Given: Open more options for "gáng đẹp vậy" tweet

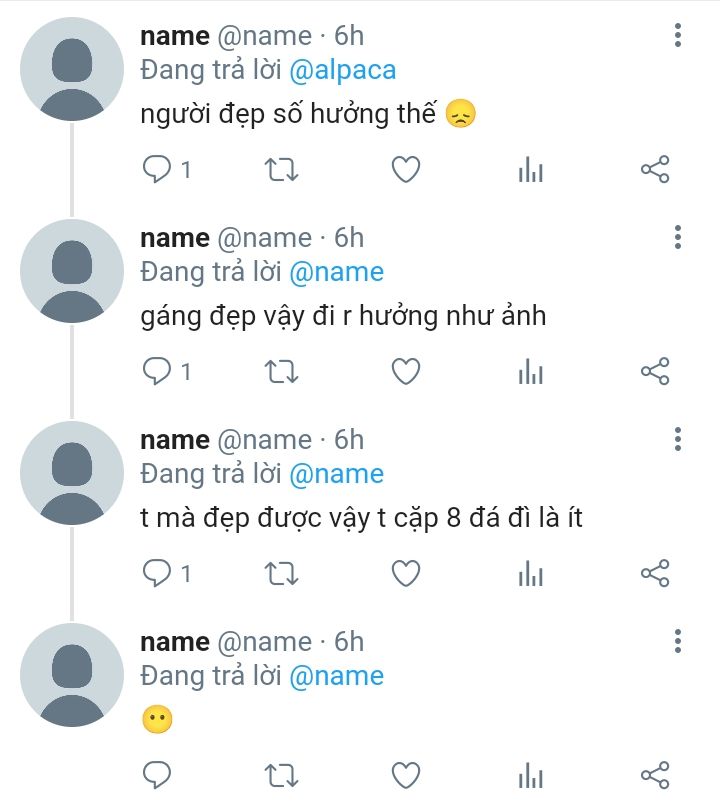Looking at the screenshot, I should click(678, 238).
